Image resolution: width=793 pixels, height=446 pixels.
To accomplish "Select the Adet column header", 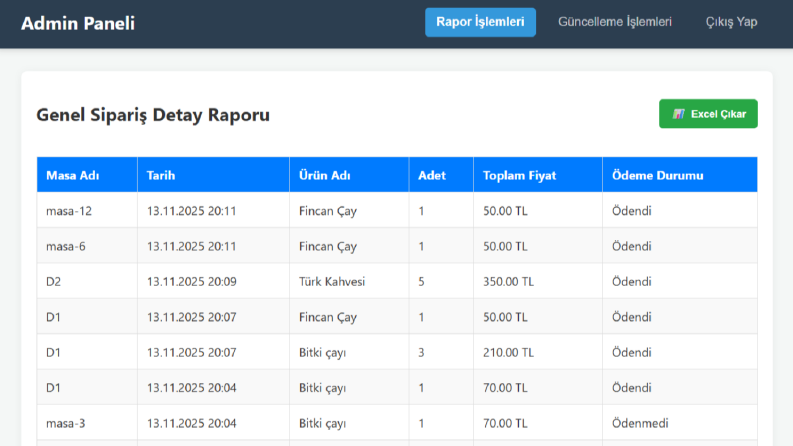I will tap(441, 175).
